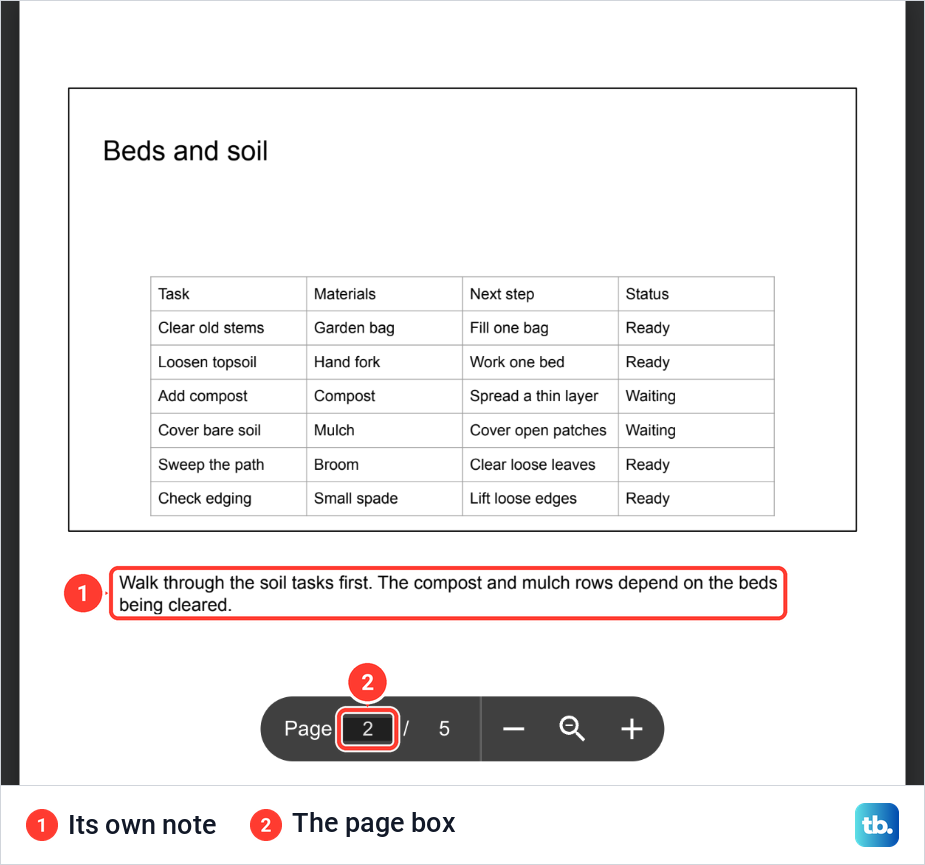Click the zoom out minus icon

513,729
